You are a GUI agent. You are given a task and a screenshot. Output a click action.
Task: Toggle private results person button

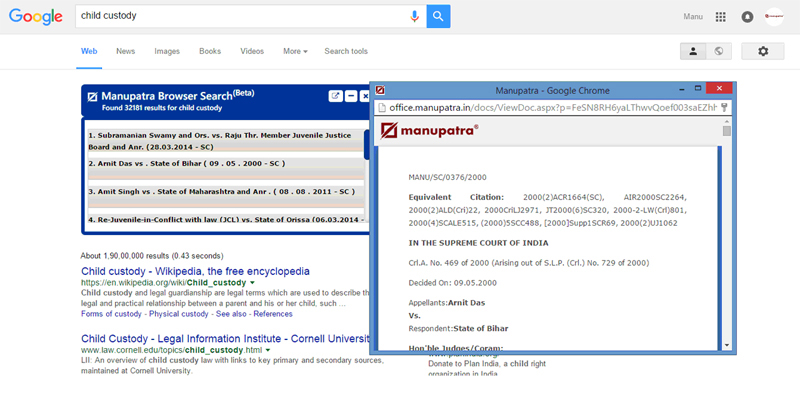coord(693,51)
